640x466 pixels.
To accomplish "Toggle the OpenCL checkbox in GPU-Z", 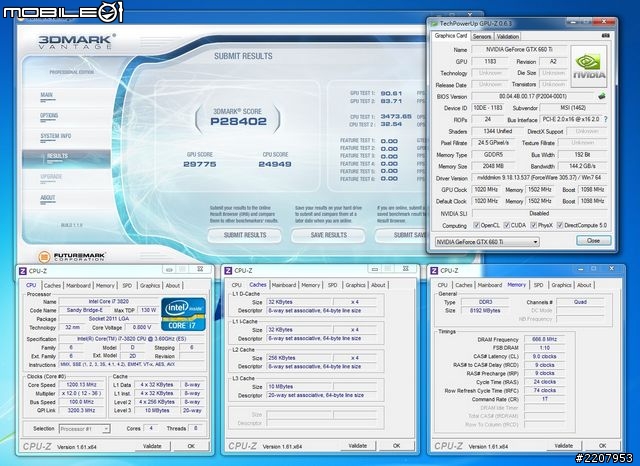I will 476,225.
